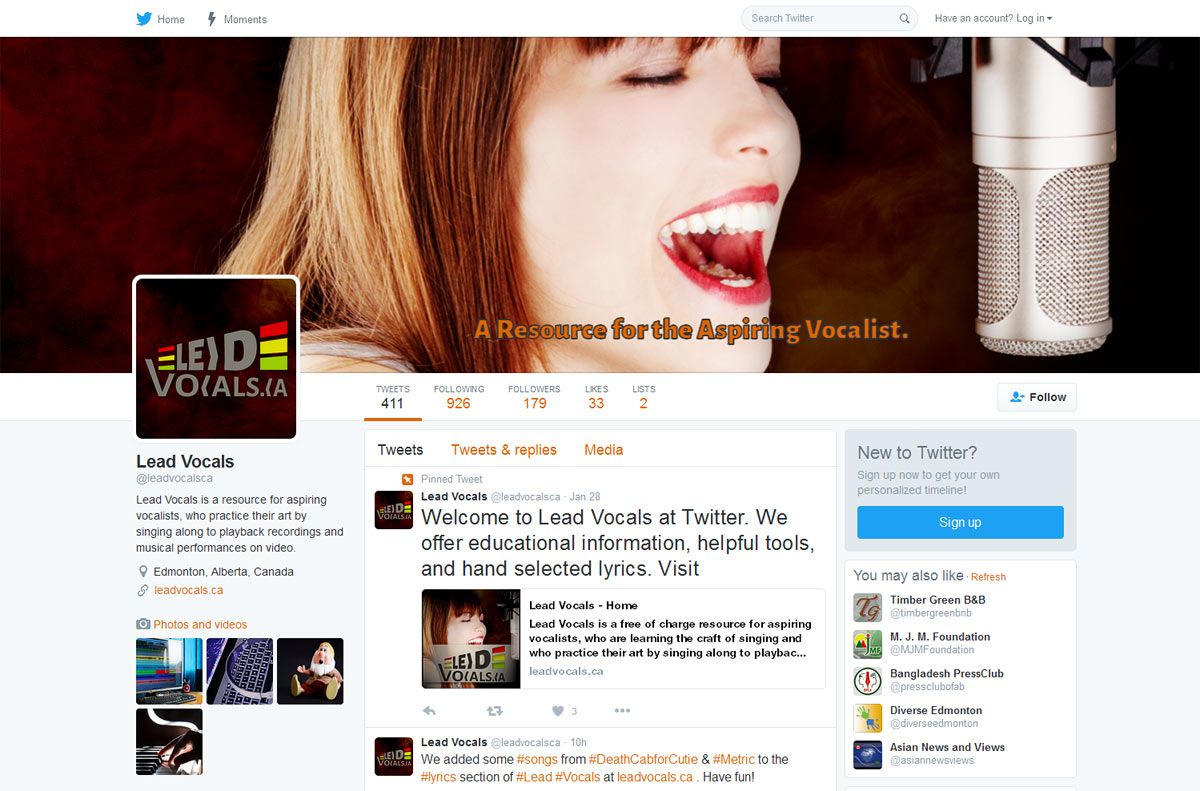Click the chain link icon beside website
Screen dimensions: 1200x791
click(143, 590)
